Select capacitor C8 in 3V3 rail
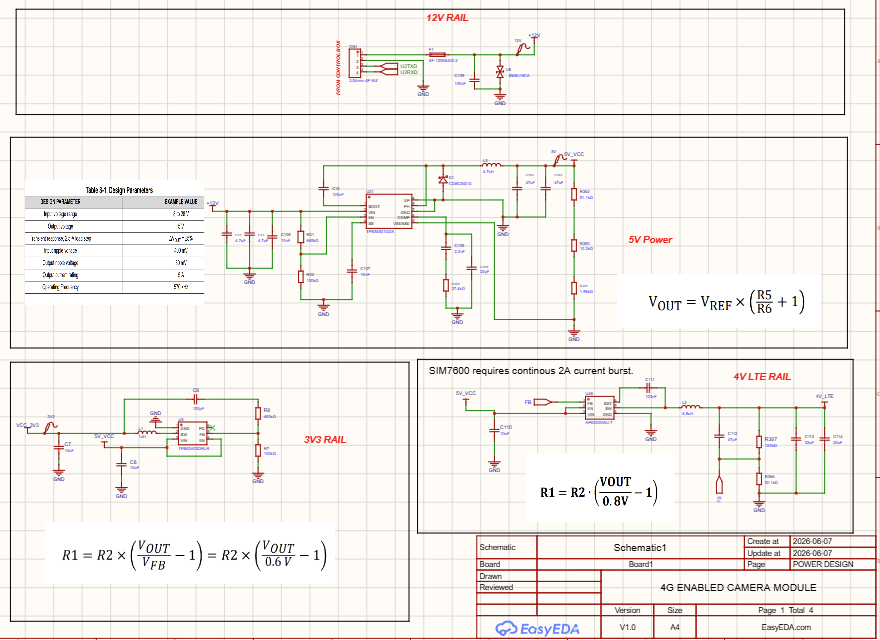The image size is (880, 640). 121,464
